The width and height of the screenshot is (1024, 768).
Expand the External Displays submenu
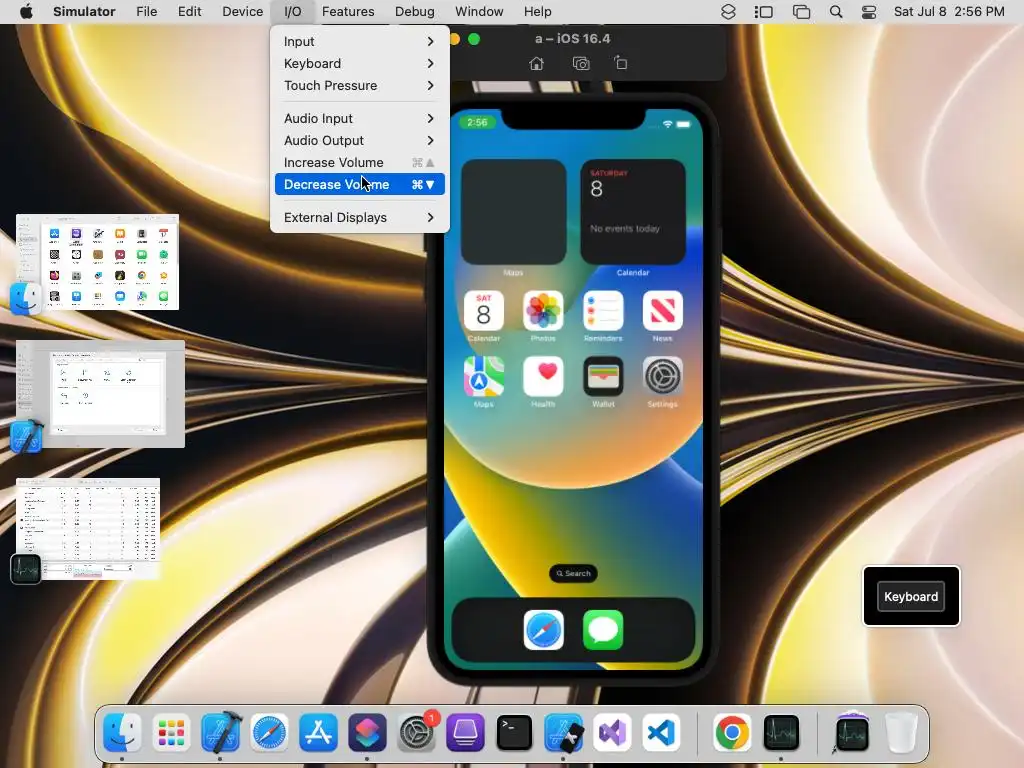point(359,217)
